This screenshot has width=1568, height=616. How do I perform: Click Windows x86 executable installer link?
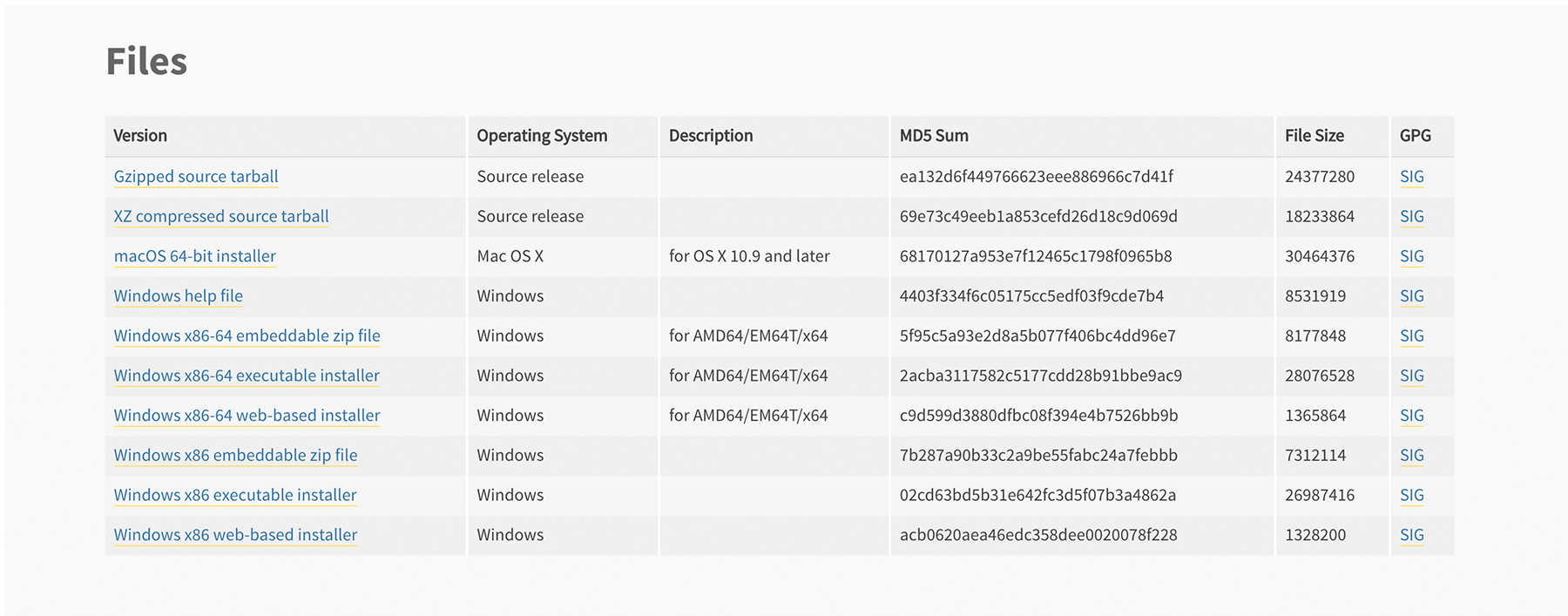[235, 495]
